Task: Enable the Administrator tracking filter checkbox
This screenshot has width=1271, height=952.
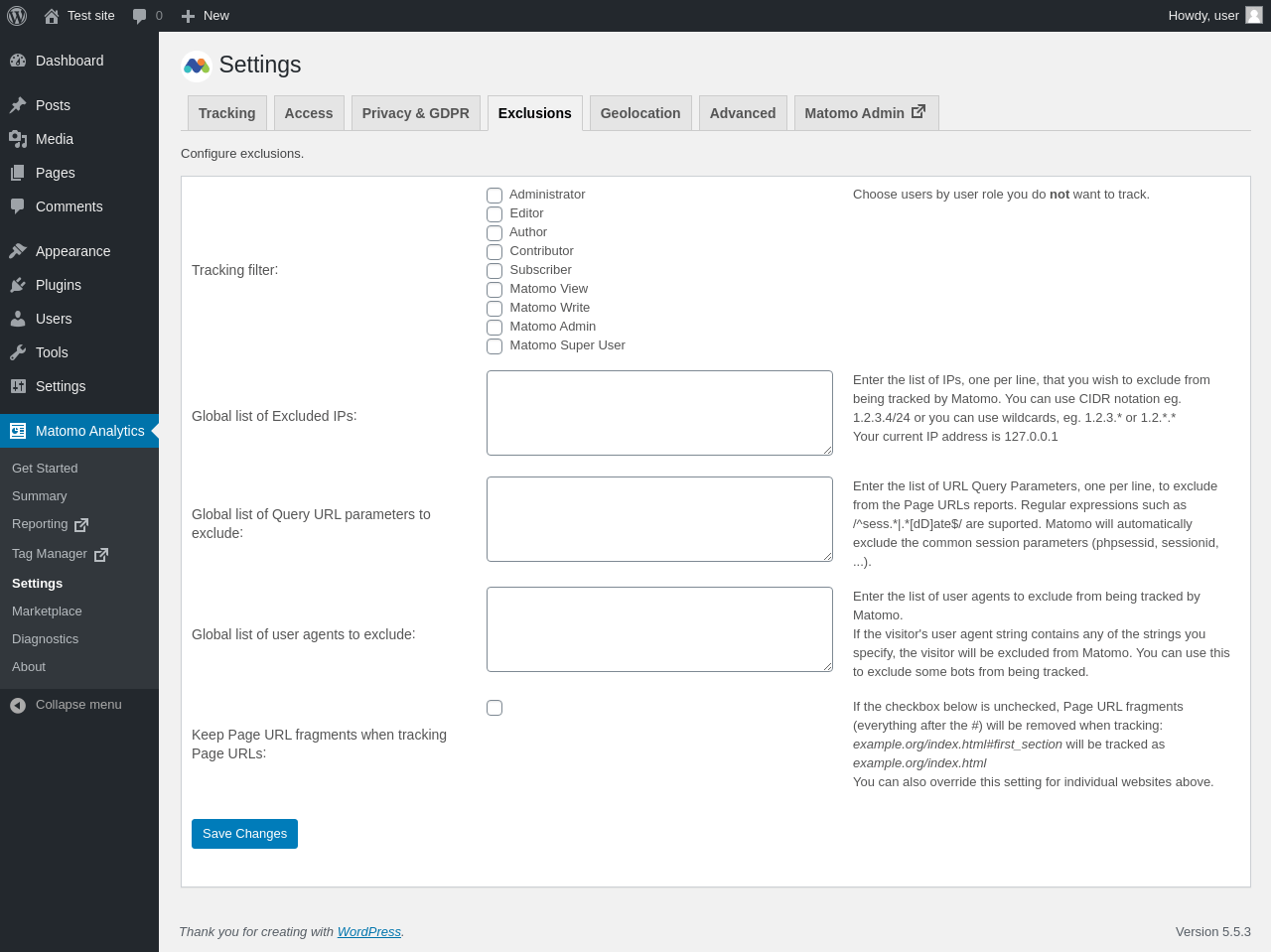Action: coord(494,196)
